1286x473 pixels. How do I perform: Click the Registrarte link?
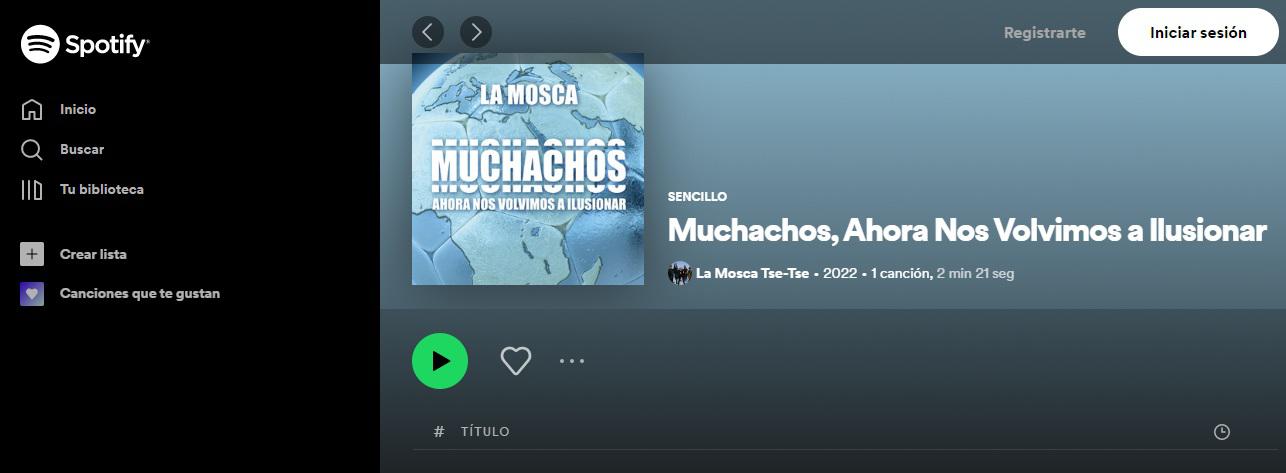[1044, 33]
